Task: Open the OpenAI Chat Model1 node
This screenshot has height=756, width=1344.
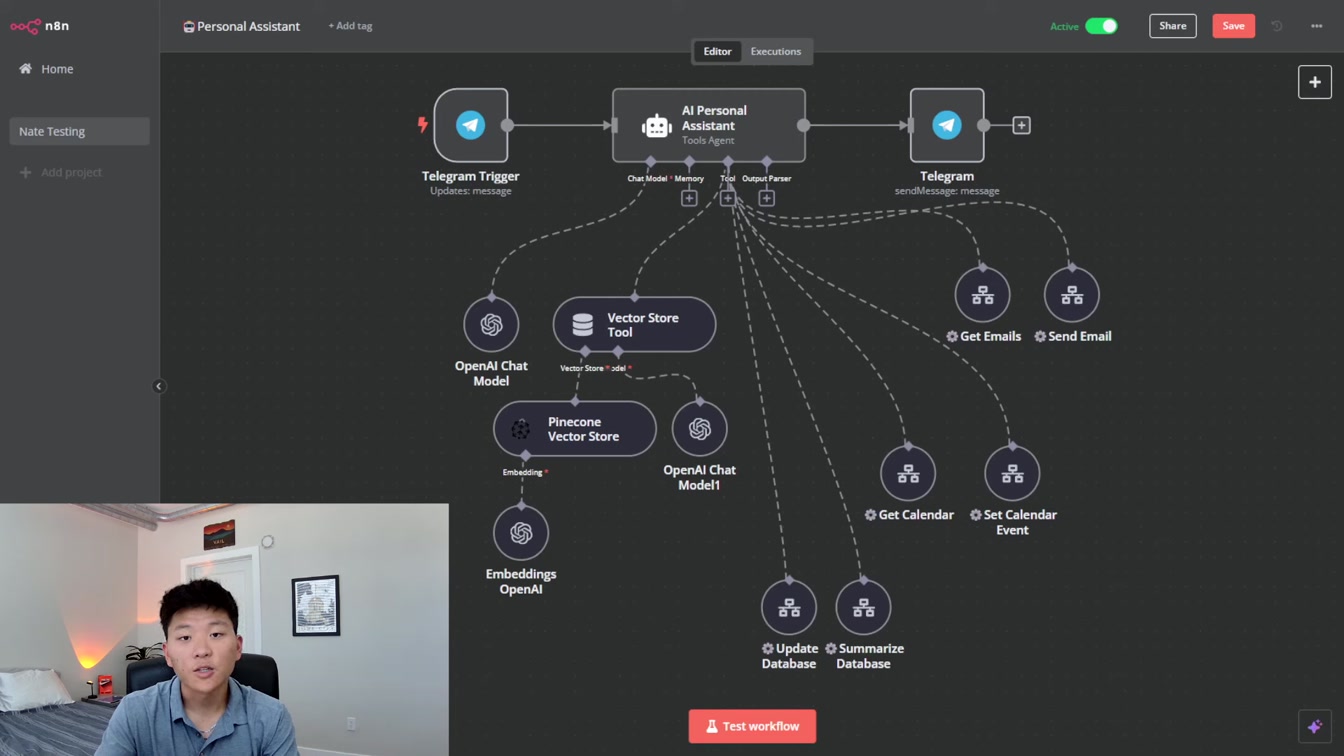Action: [700, 429]
